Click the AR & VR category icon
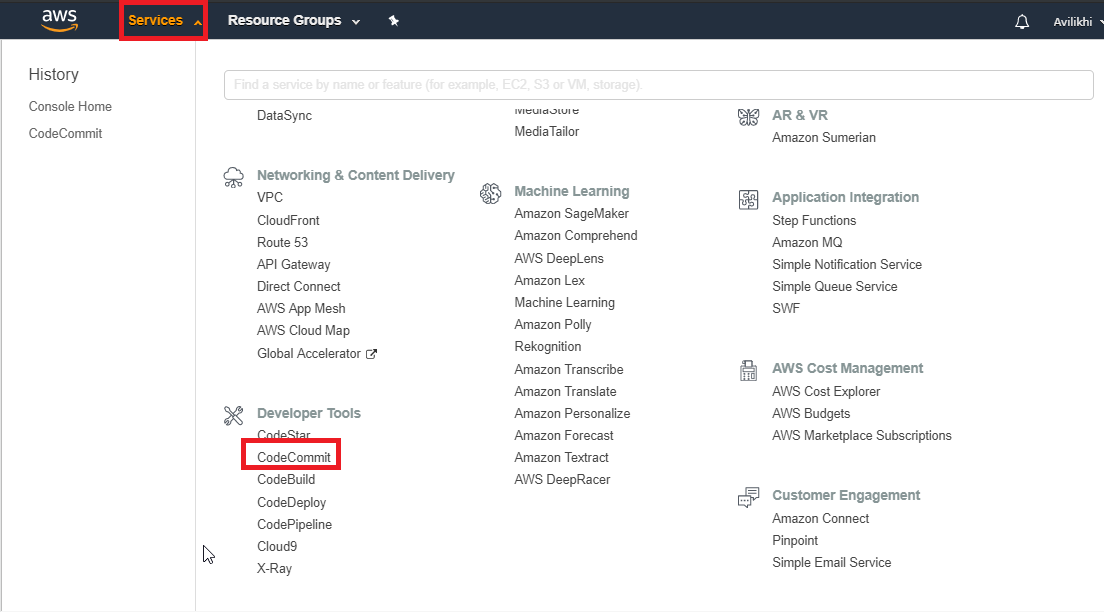Image resolution: width=1104 pixels, height=612 pixels. pos(748,116)
